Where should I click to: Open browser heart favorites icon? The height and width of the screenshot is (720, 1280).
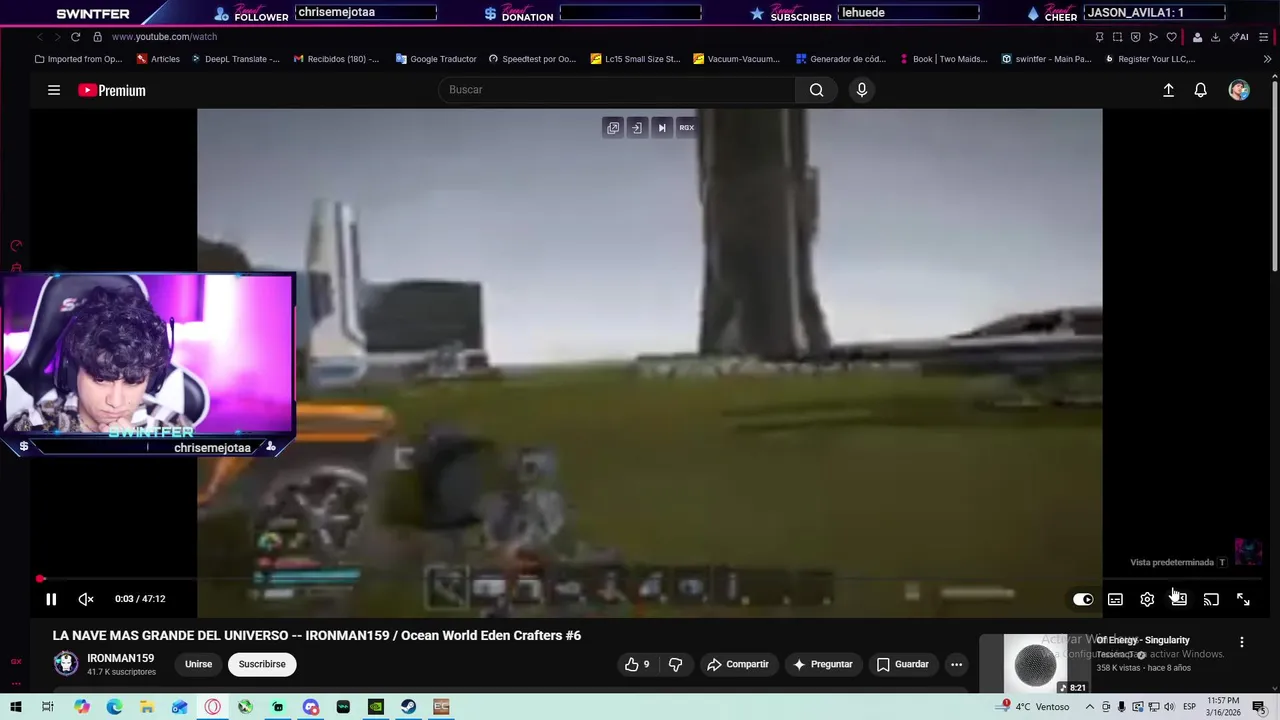[x=1171, y=37]
